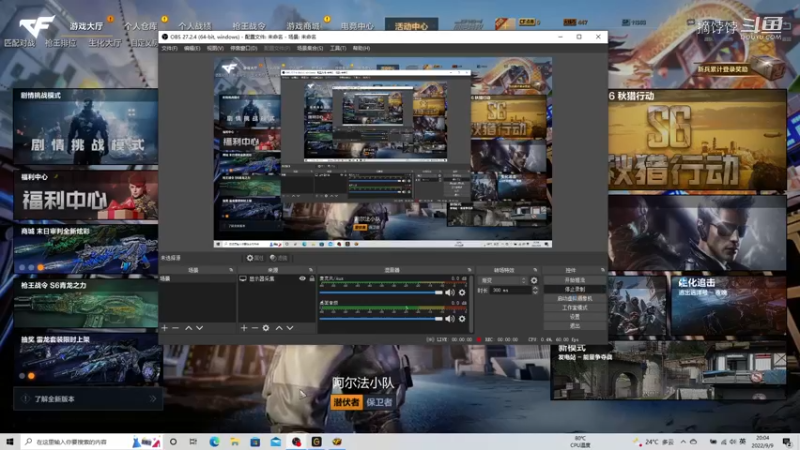Open the View menu in OBS

[215, 48]
